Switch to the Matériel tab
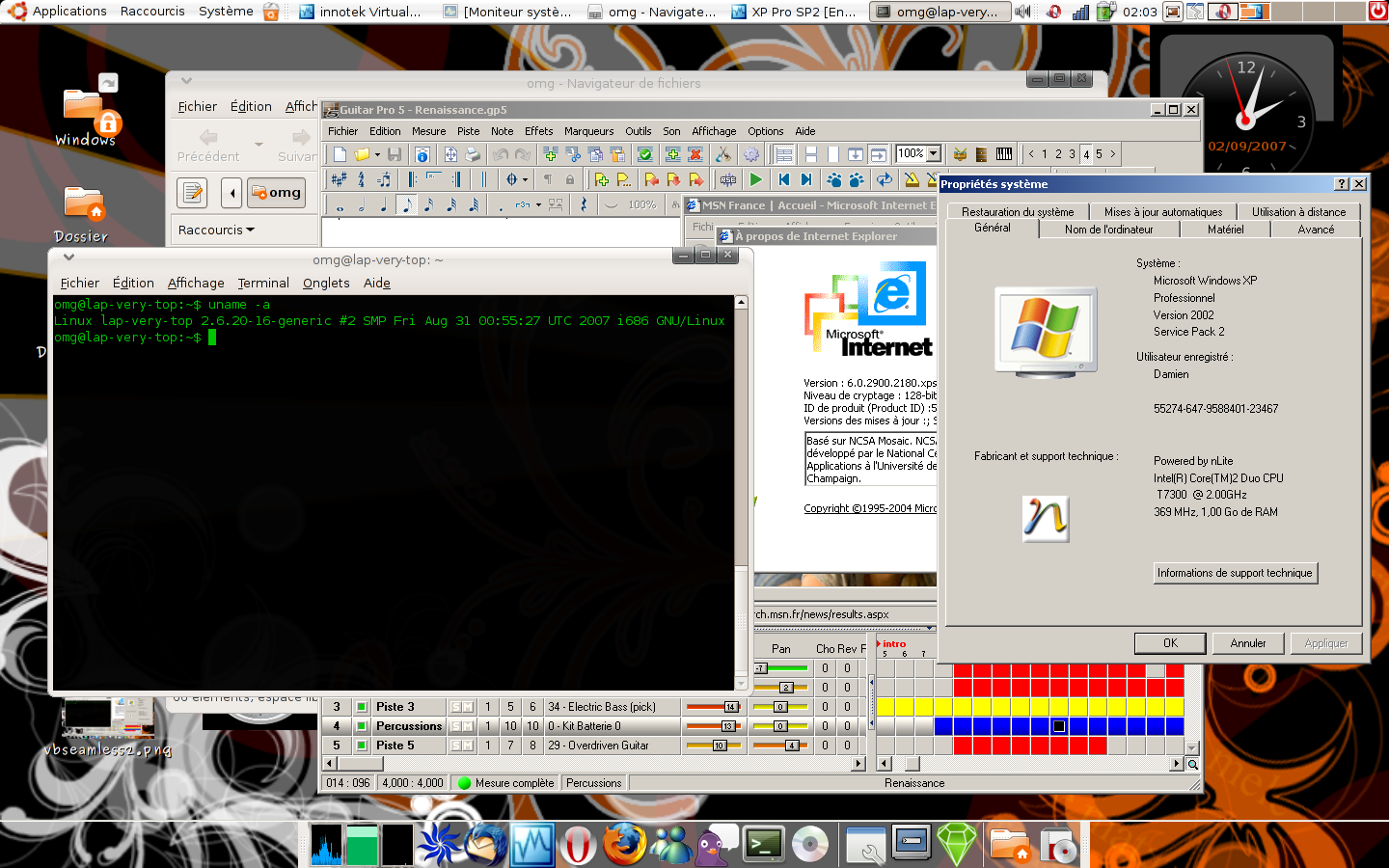 (x=1225, y=230)
